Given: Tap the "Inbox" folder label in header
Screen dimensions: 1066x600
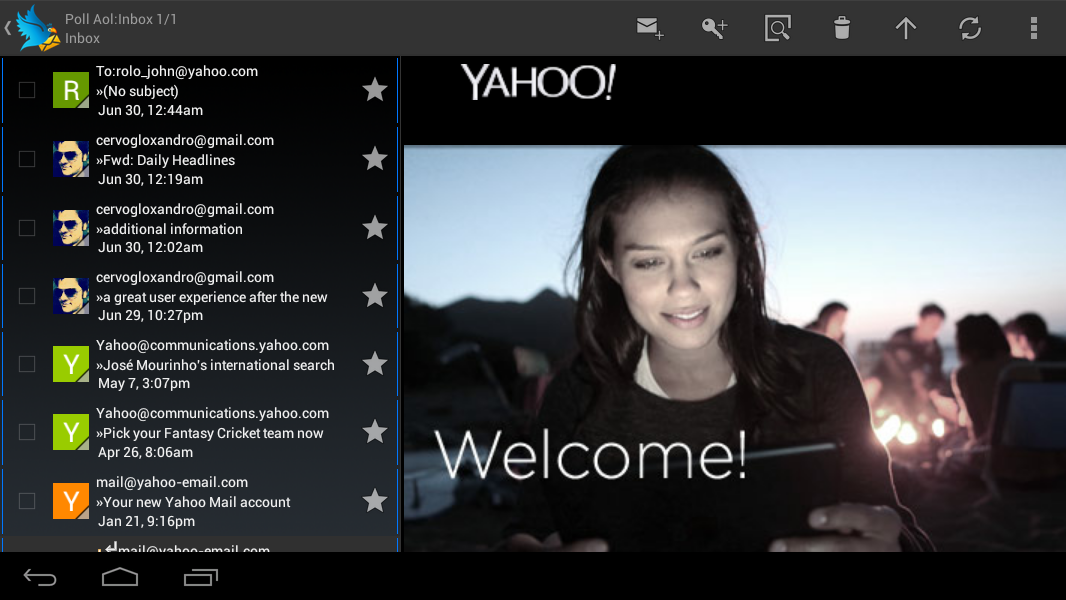Looking at the screenshot, I should click(x=82, y=39).
